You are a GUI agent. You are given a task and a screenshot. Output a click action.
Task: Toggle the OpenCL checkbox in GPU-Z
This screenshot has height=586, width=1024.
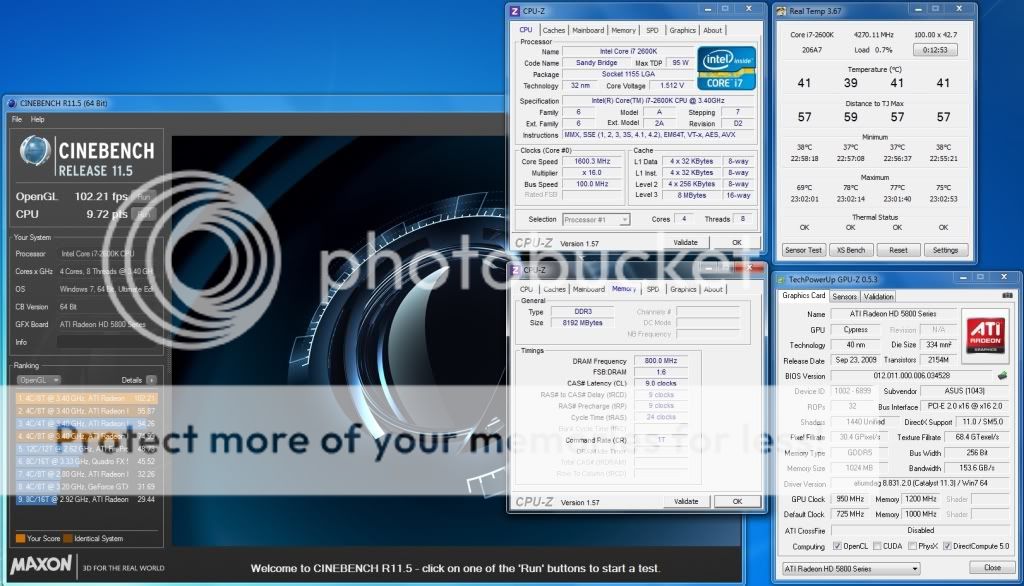(x=837, y=546)
